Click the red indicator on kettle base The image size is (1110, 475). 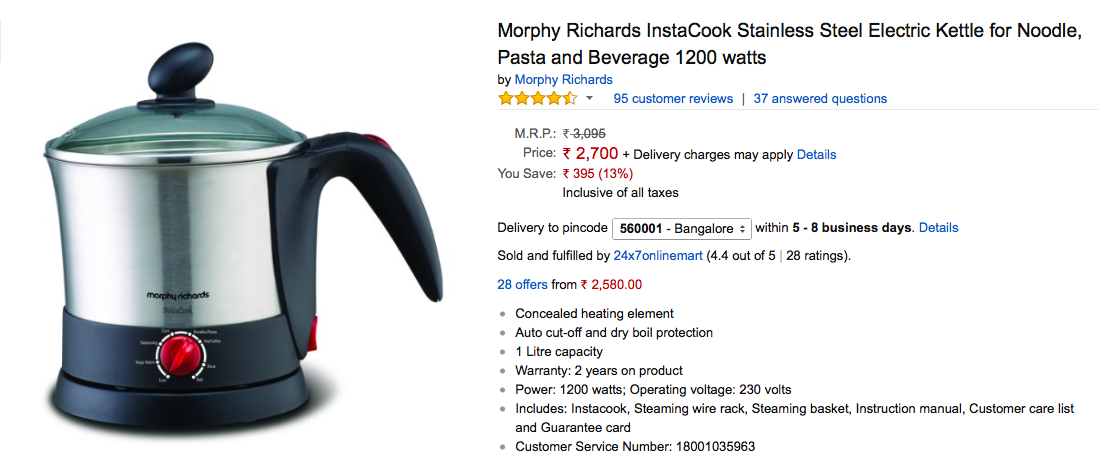pyautogui.click(x=314, y=330)
